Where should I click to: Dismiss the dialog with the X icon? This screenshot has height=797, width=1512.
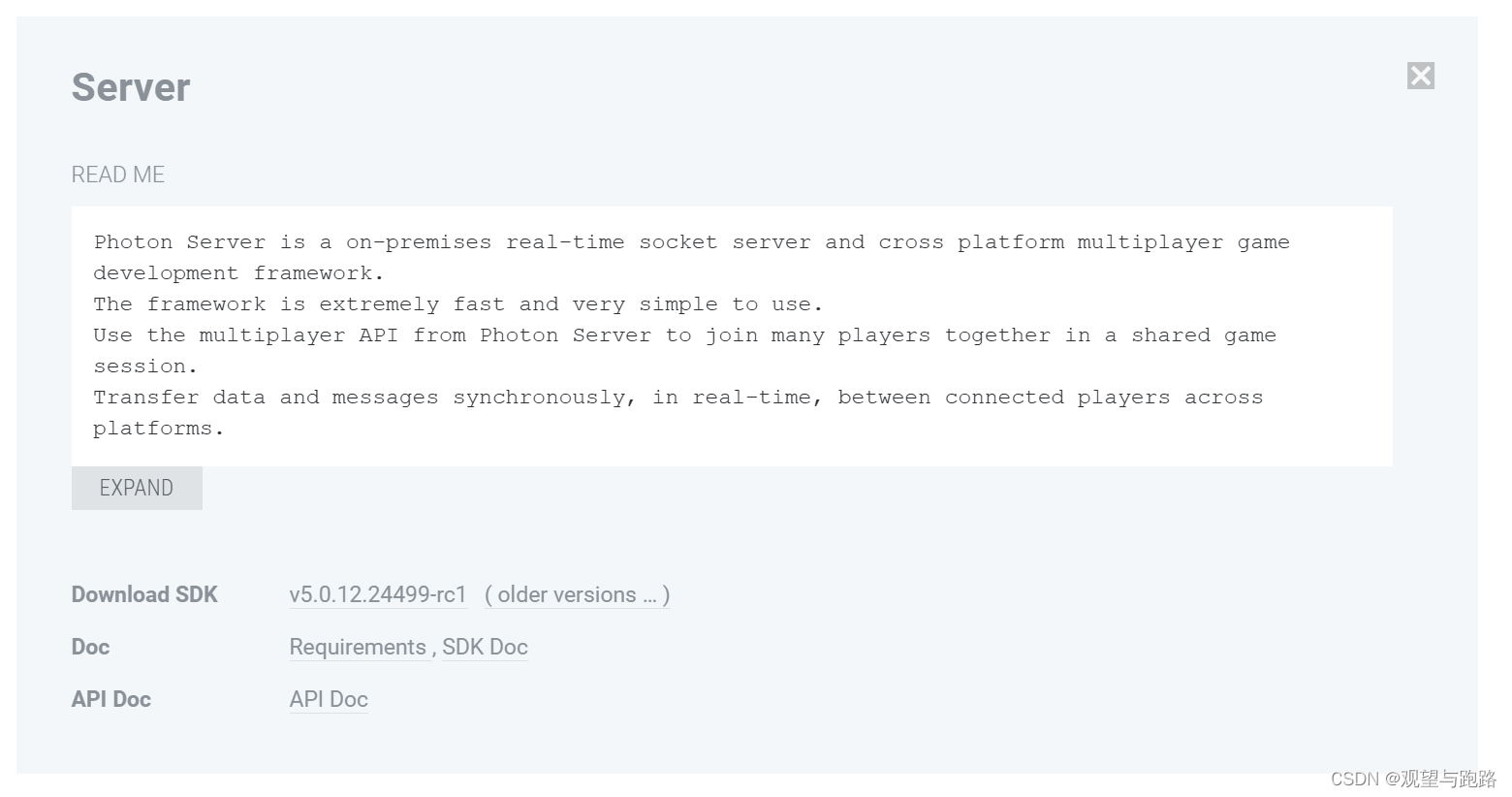[1420, 75]
